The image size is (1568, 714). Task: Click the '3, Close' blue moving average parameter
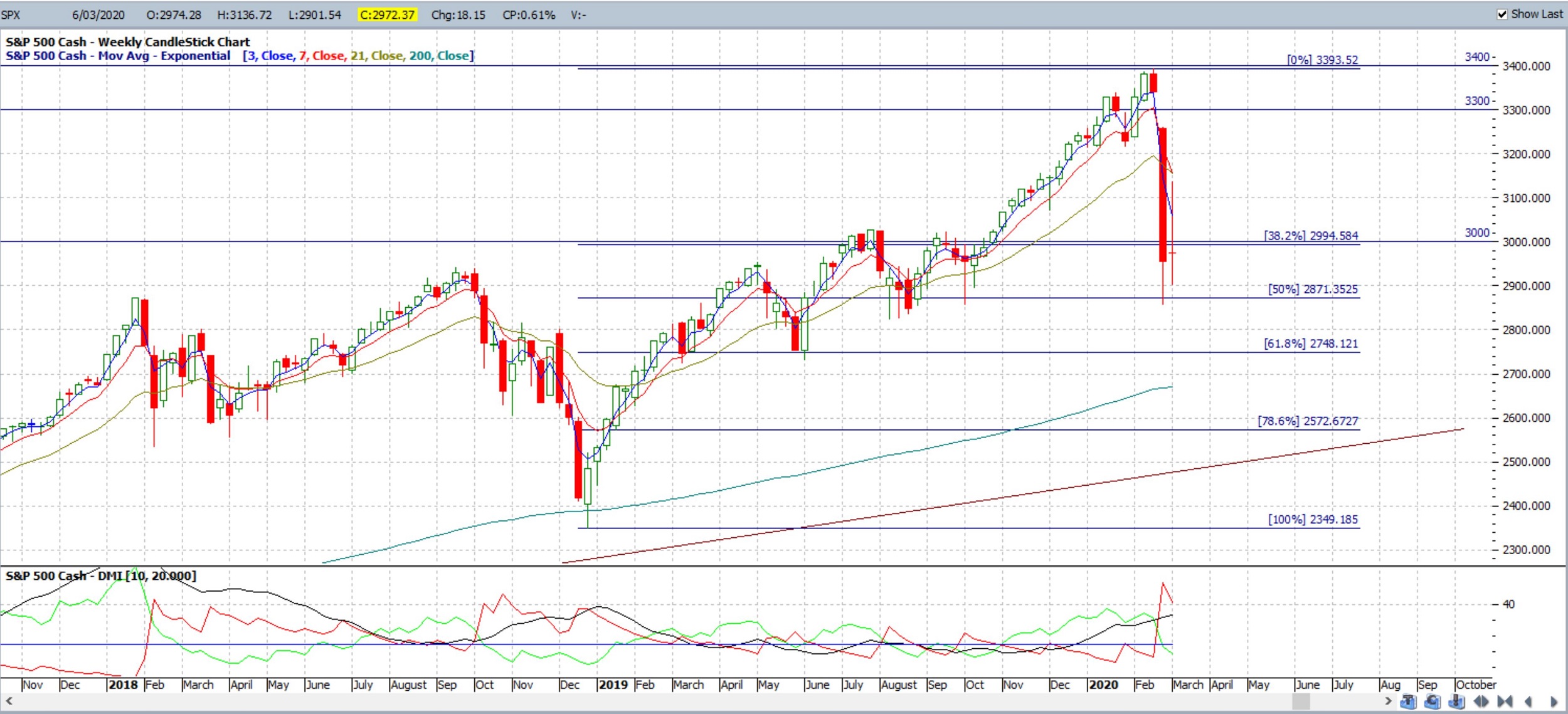(x=271, y=56)
